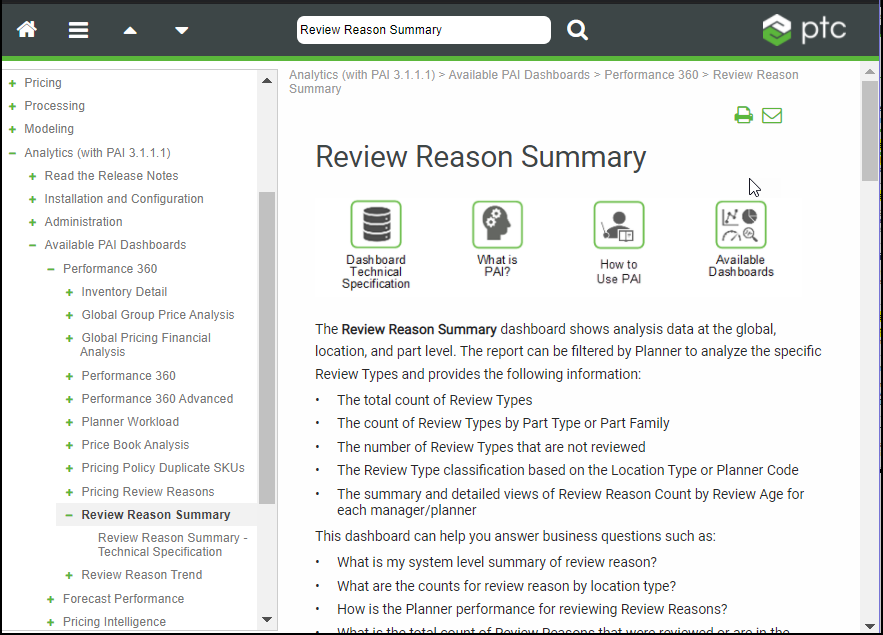Screen dimensions: 883x635
Task: Click the search magnifier icon
Action: (x=577, y=30)
